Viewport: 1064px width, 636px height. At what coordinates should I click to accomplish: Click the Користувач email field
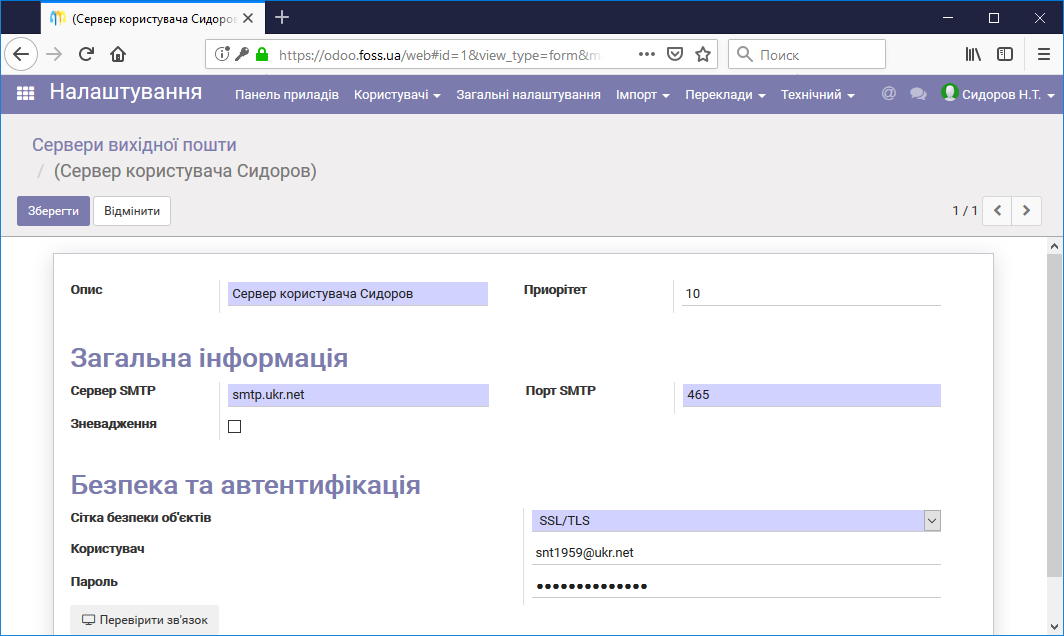[736, 553]
